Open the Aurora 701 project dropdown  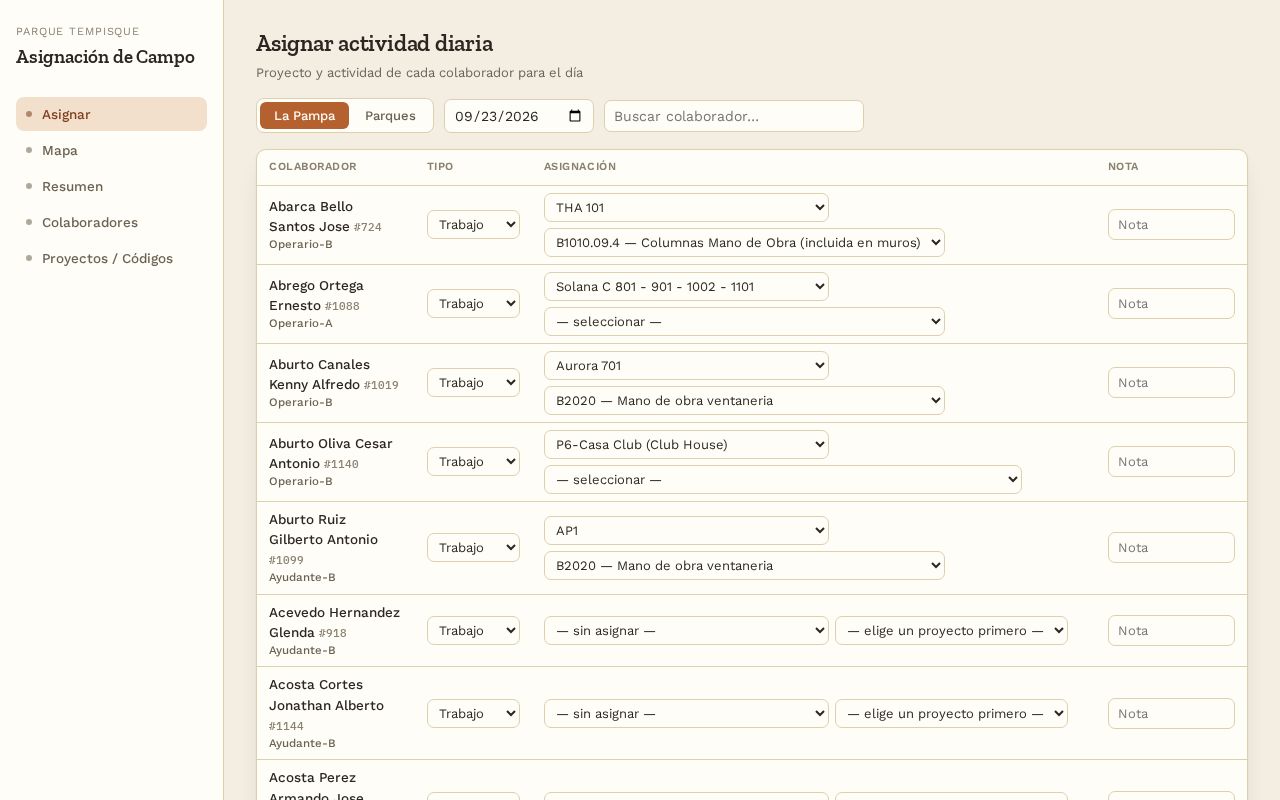click(x=686, y=365)
